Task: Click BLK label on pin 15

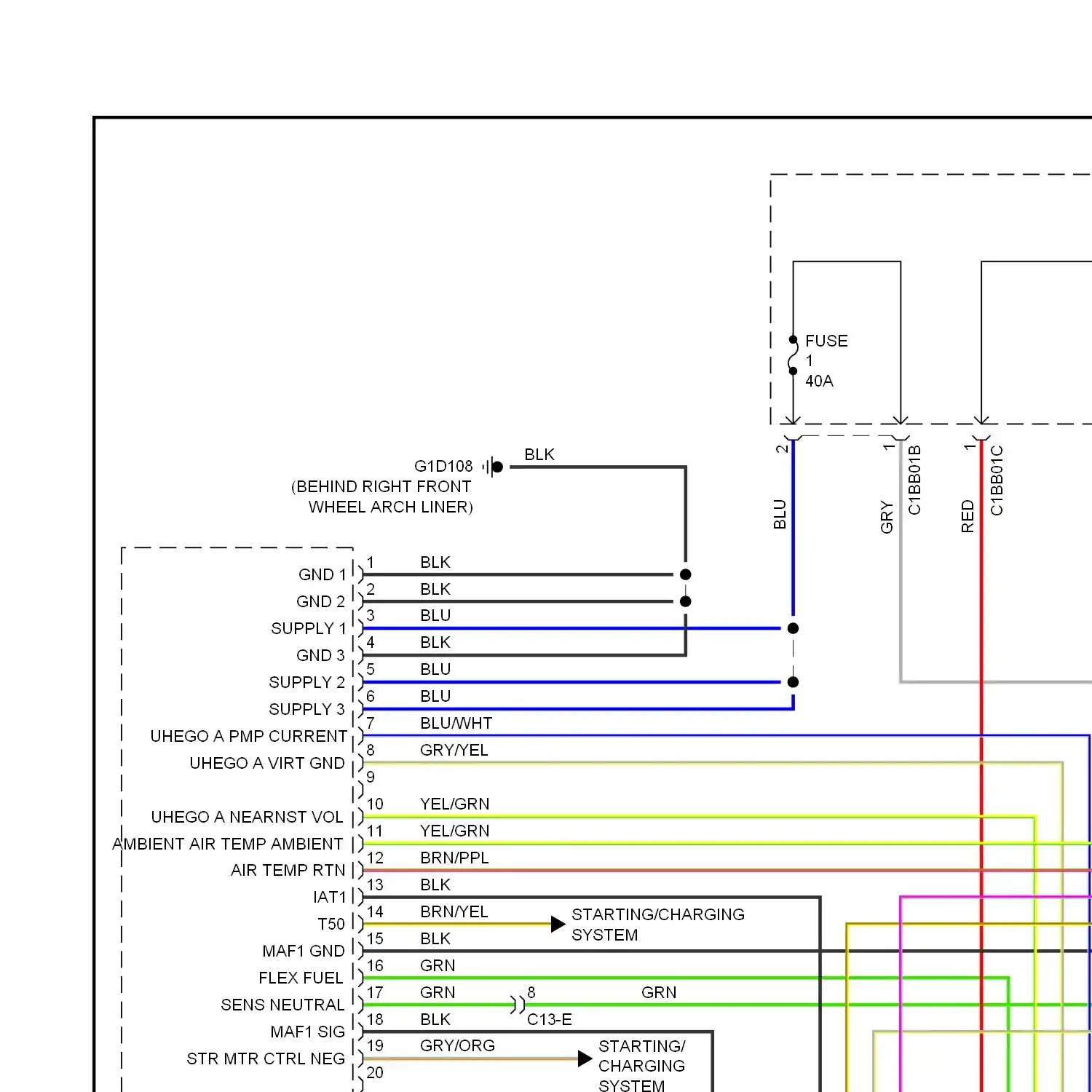Action: [435, 938]
